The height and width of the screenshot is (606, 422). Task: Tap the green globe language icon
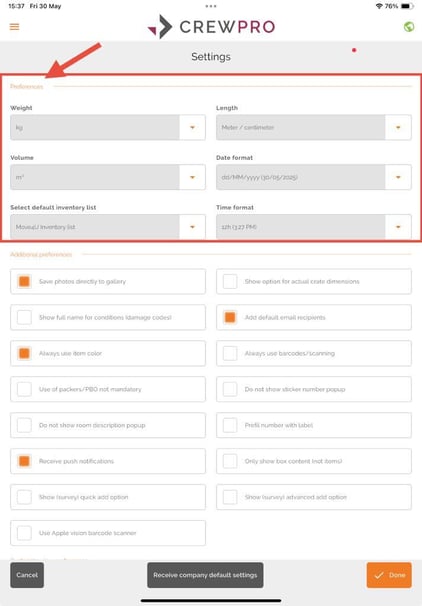408,27
